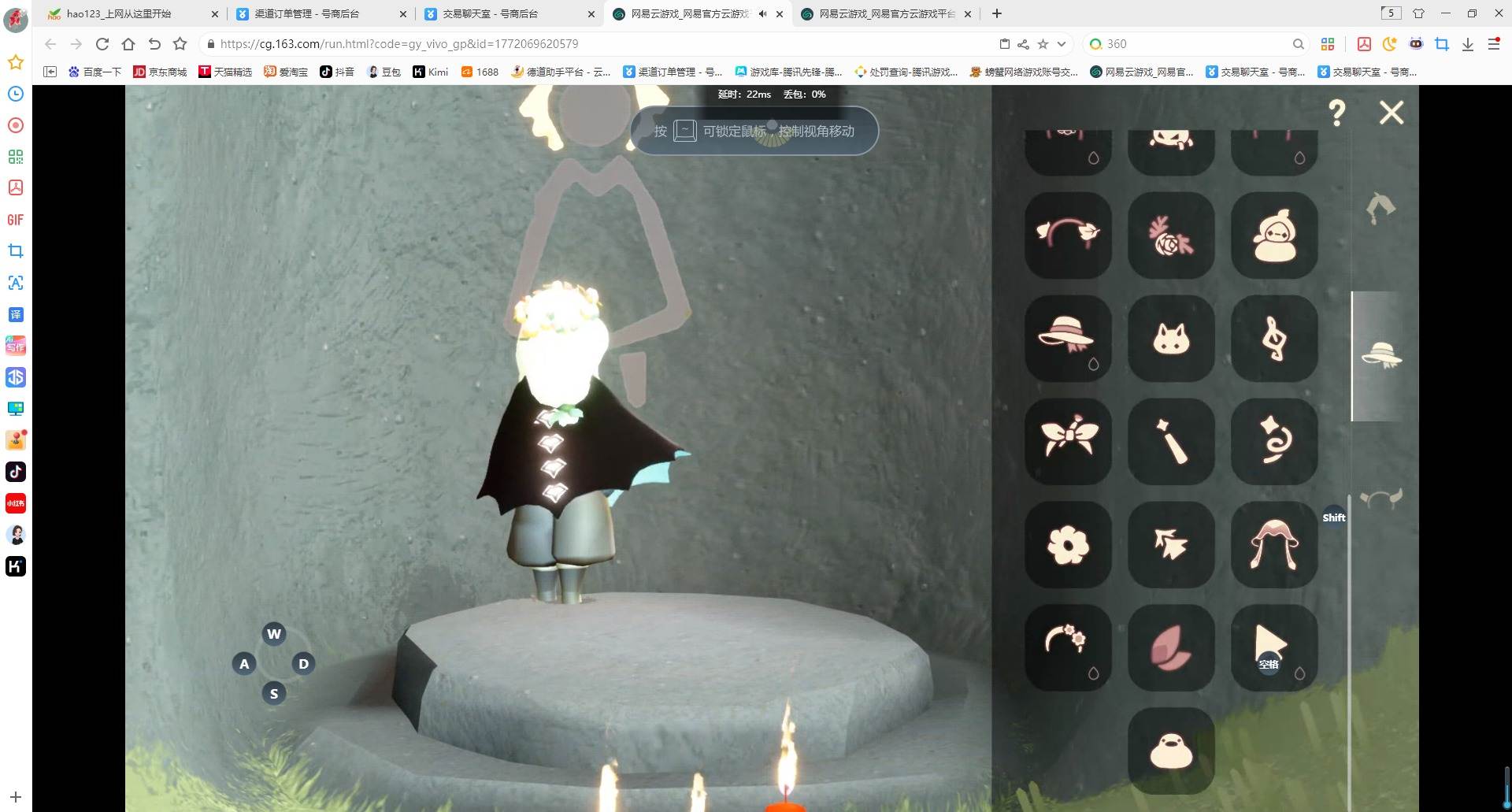
Task: Select the rose flower accessory
Action: (x=1170, y=235)
